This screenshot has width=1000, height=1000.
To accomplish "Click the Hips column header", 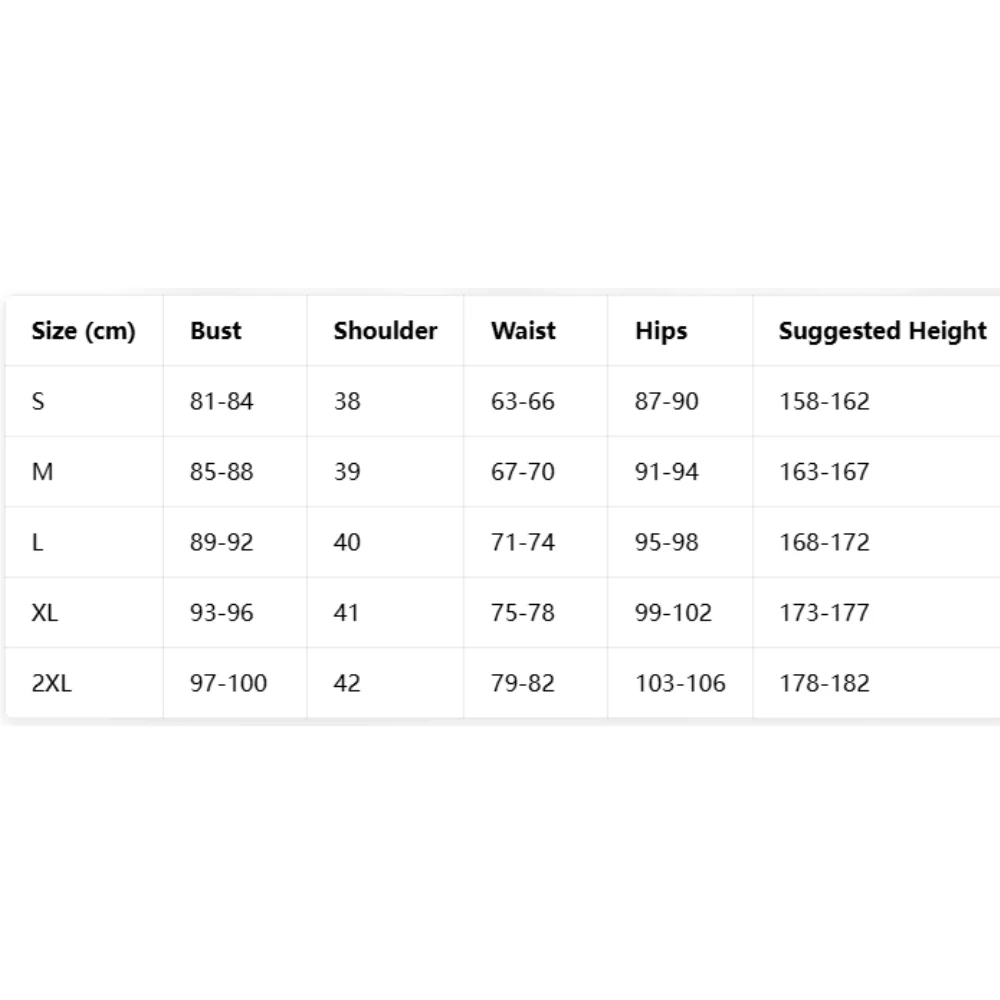I will [x=661, y=331].
